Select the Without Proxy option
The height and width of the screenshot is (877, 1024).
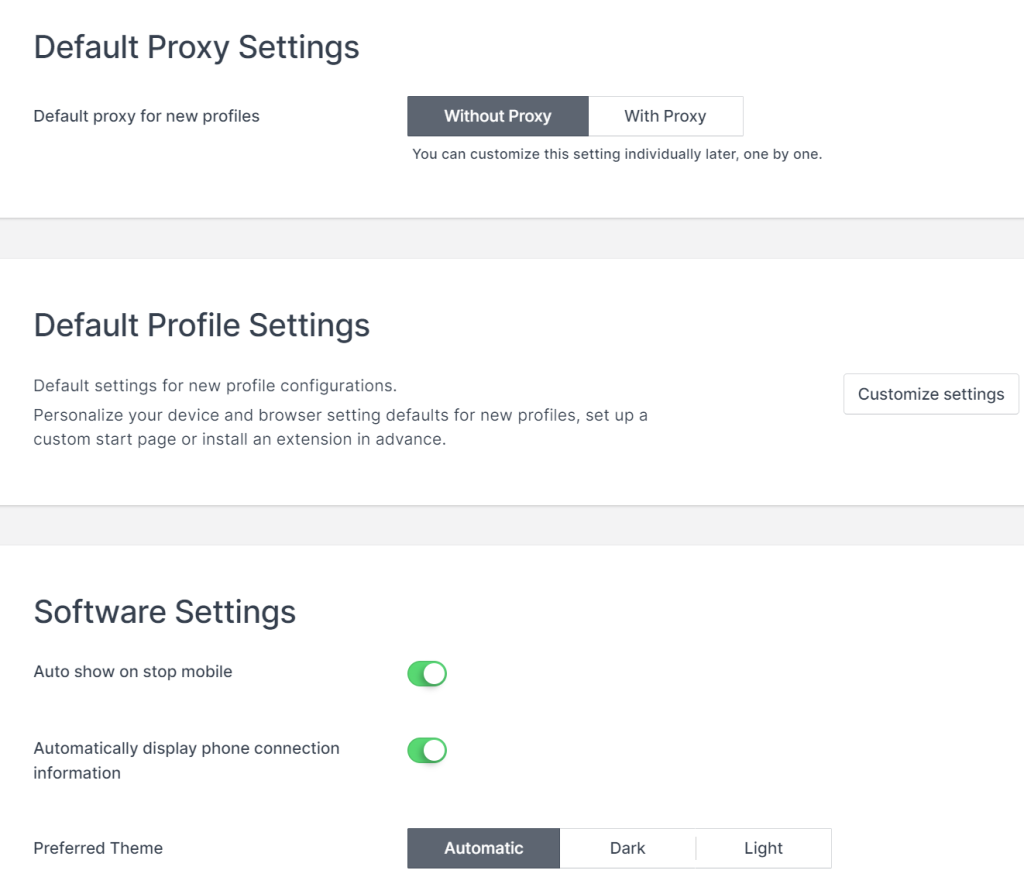tap(498, 116)
